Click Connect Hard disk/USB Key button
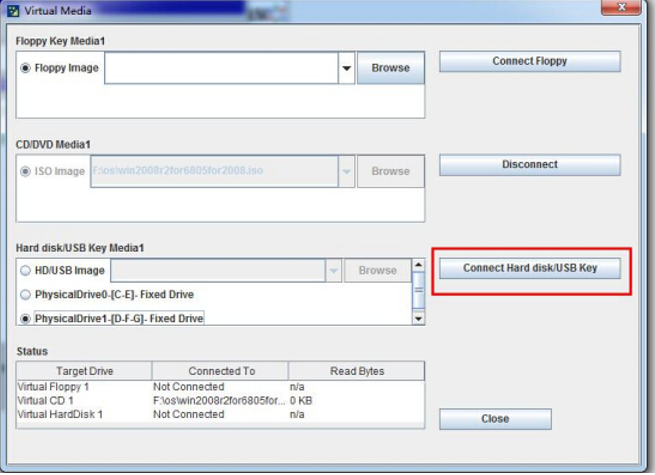 (x=530, y=268)
